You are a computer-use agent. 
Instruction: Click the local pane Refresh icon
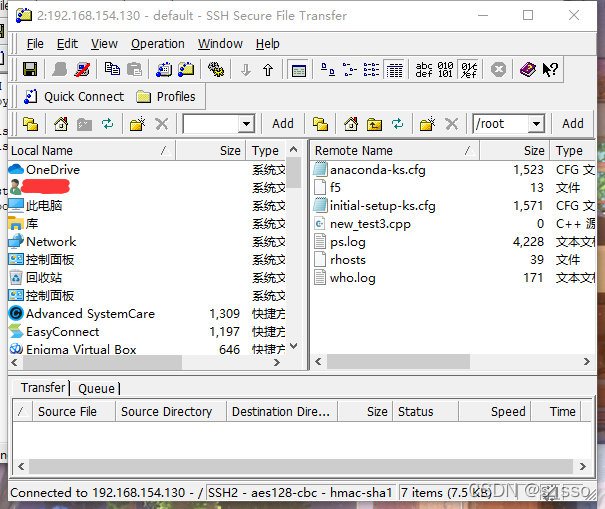(x=108, y=124)
